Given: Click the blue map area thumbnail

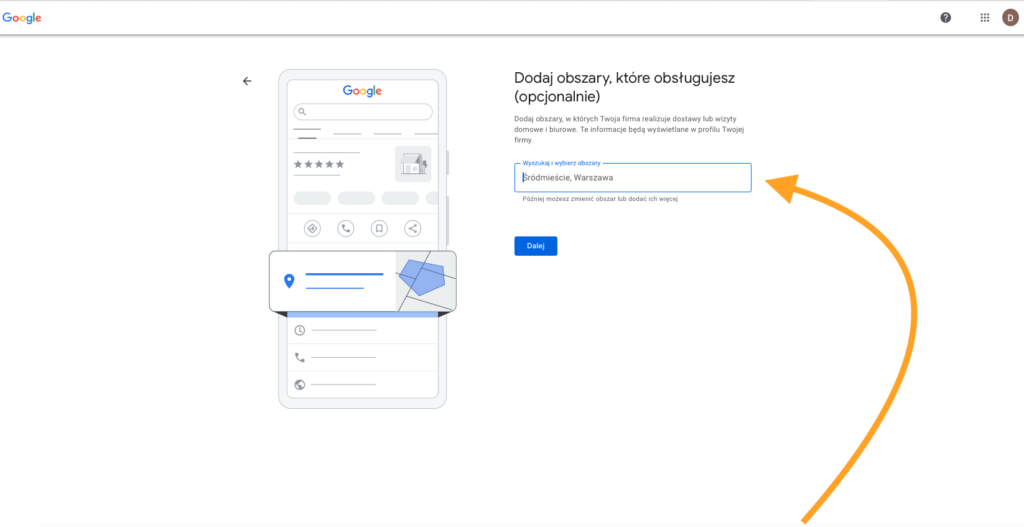Looking at the screenshot, I should click(426, 281).
